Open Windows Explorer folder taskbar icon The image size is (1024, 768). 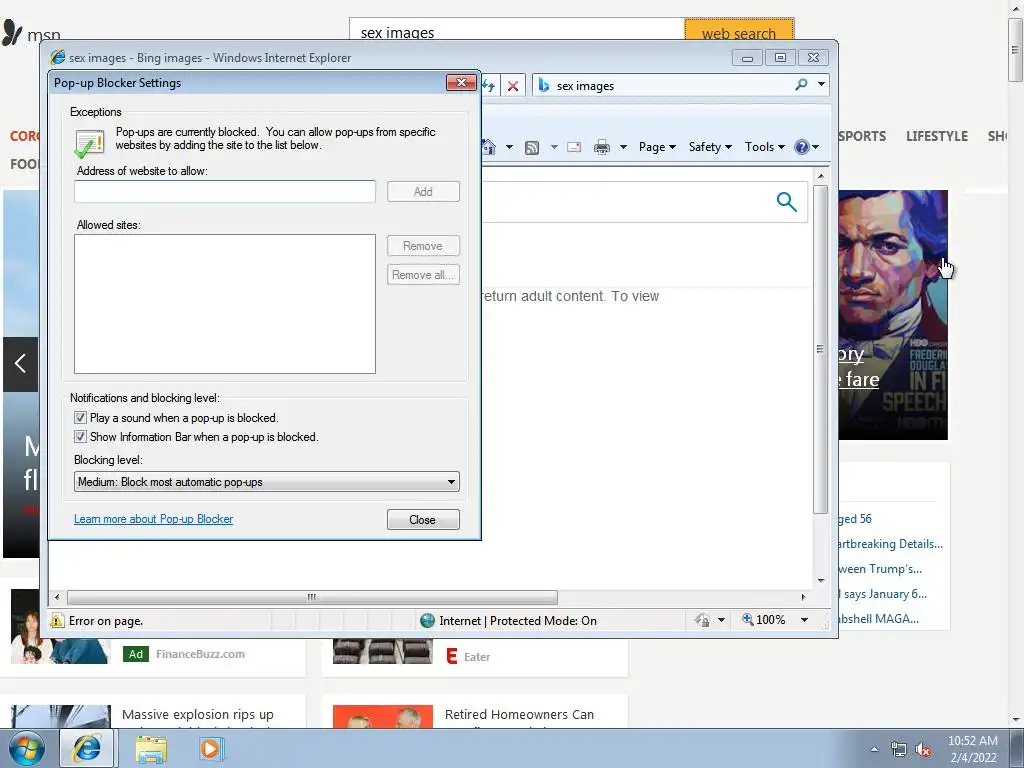click(x=151, y=749)
